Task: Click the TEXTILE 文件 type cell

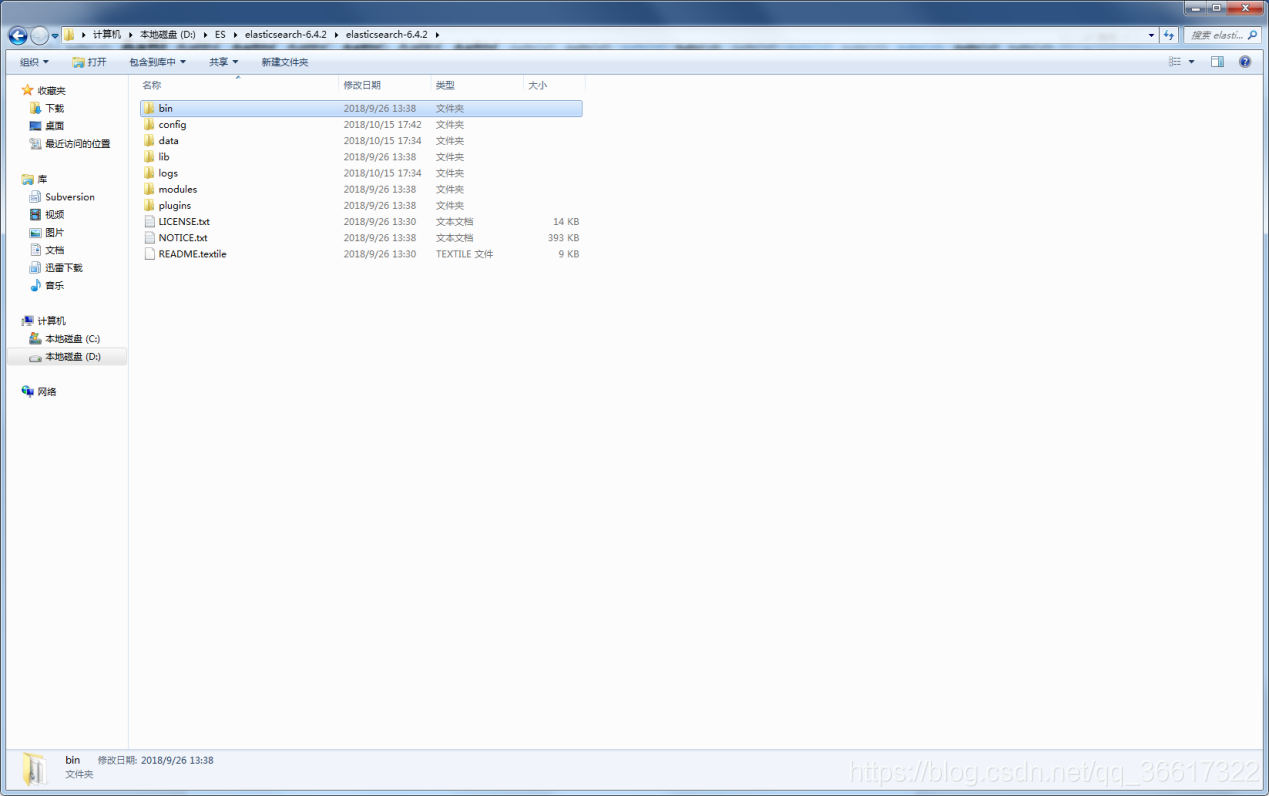Action: (464, 254)
